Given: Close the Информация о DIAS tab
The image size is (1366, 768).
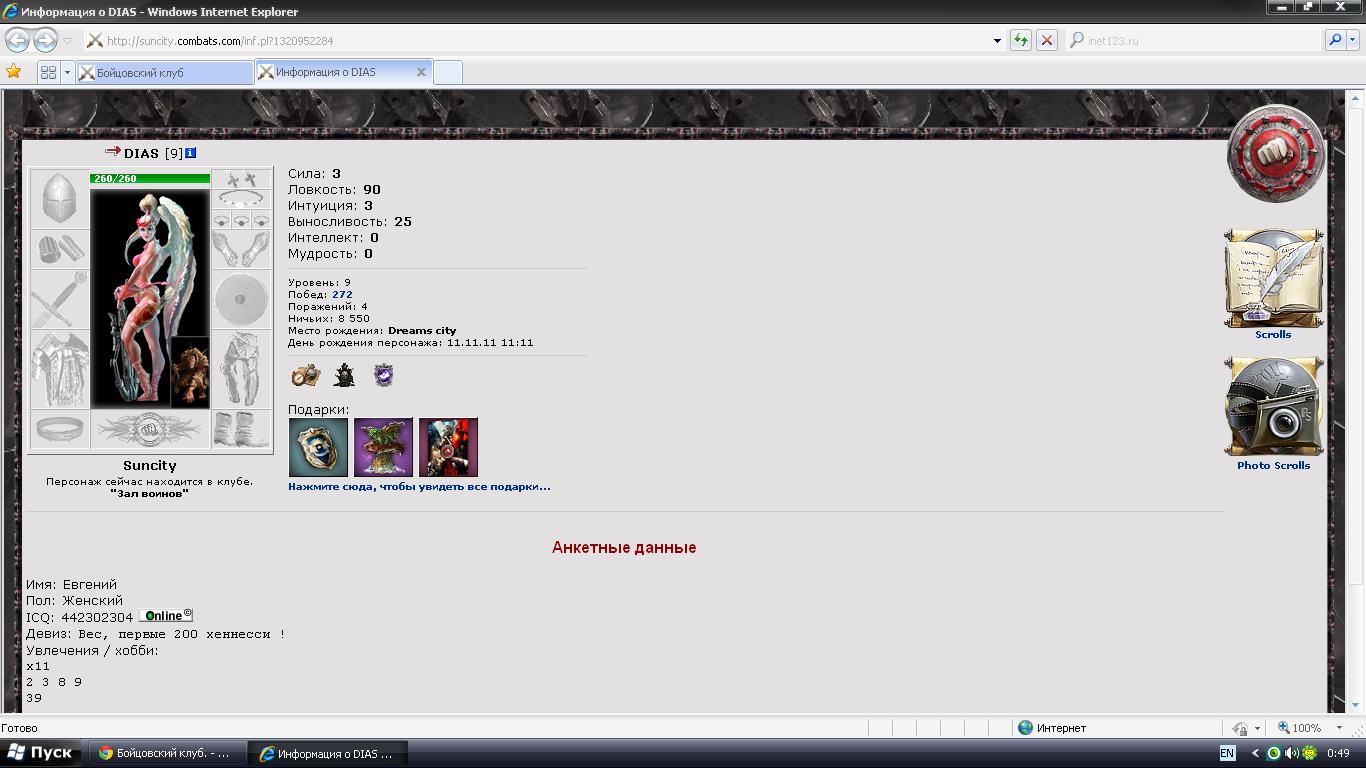Looking at the screenshot, I should (421, 72).
